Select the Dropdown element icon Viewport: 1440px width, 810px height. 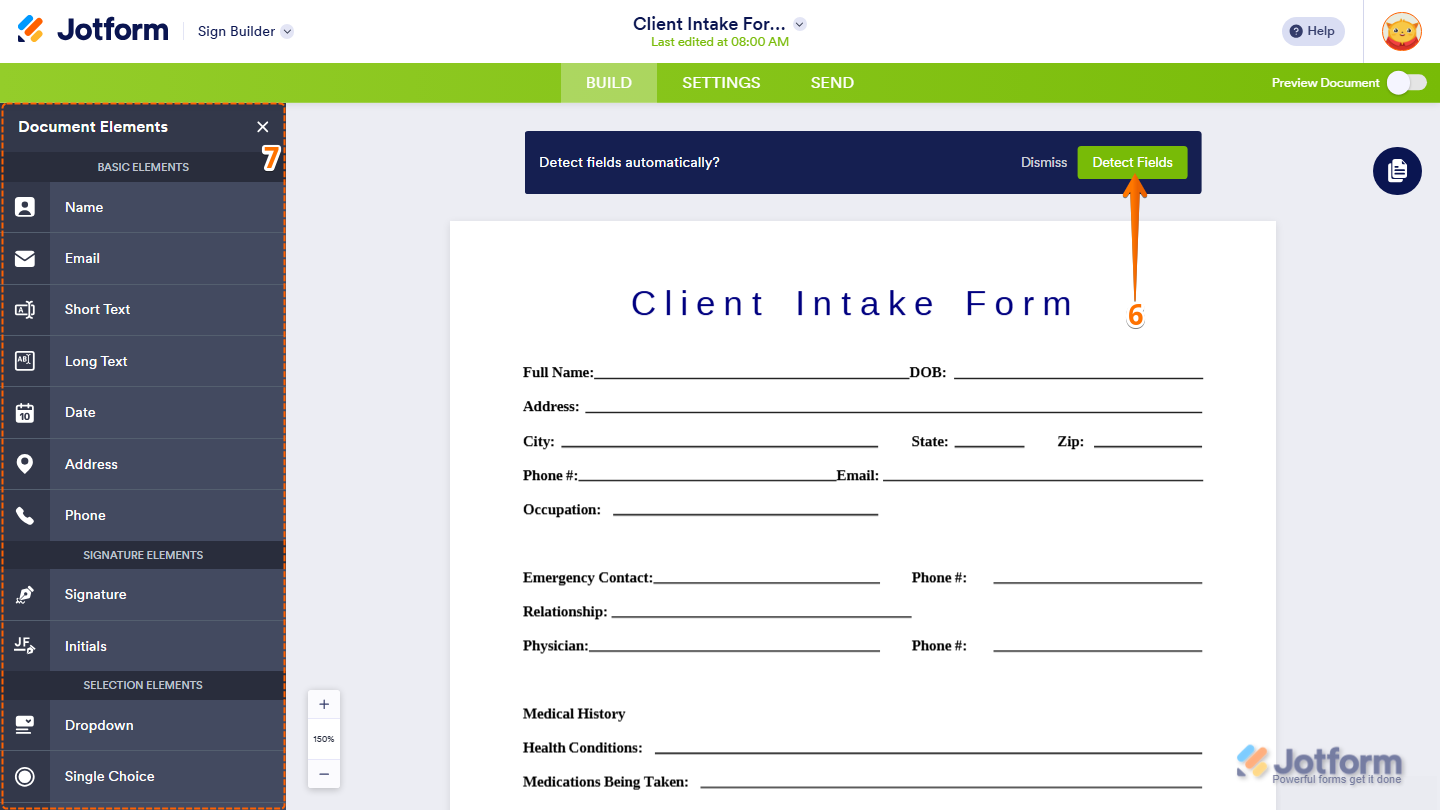pos(25,725)
